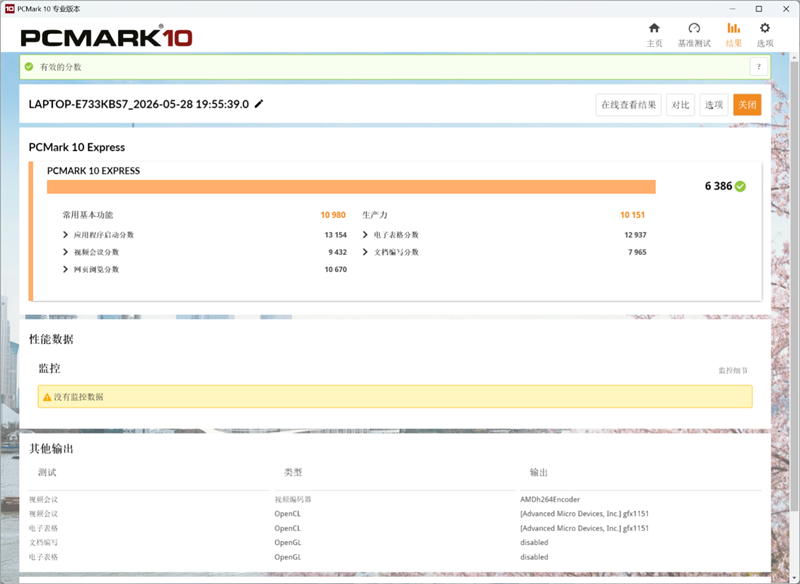Click the question mark help button
This screenshot has height=584, width=800.
pos(759,67)
